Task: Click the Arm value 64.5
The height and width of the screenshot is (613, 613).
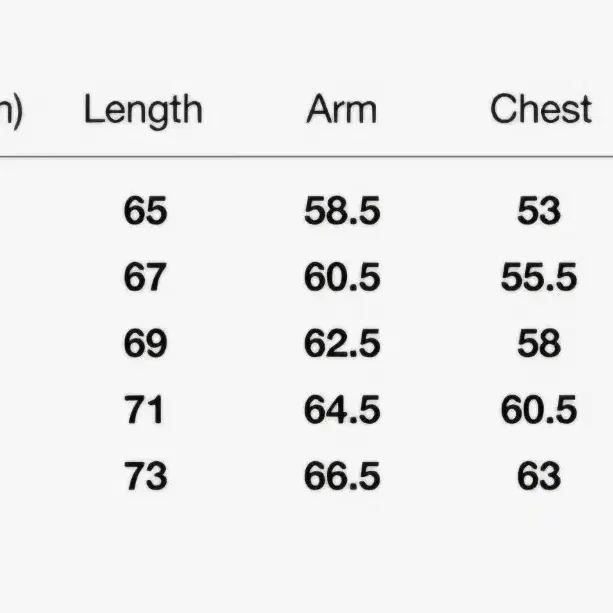Action: tap(342, 410)
